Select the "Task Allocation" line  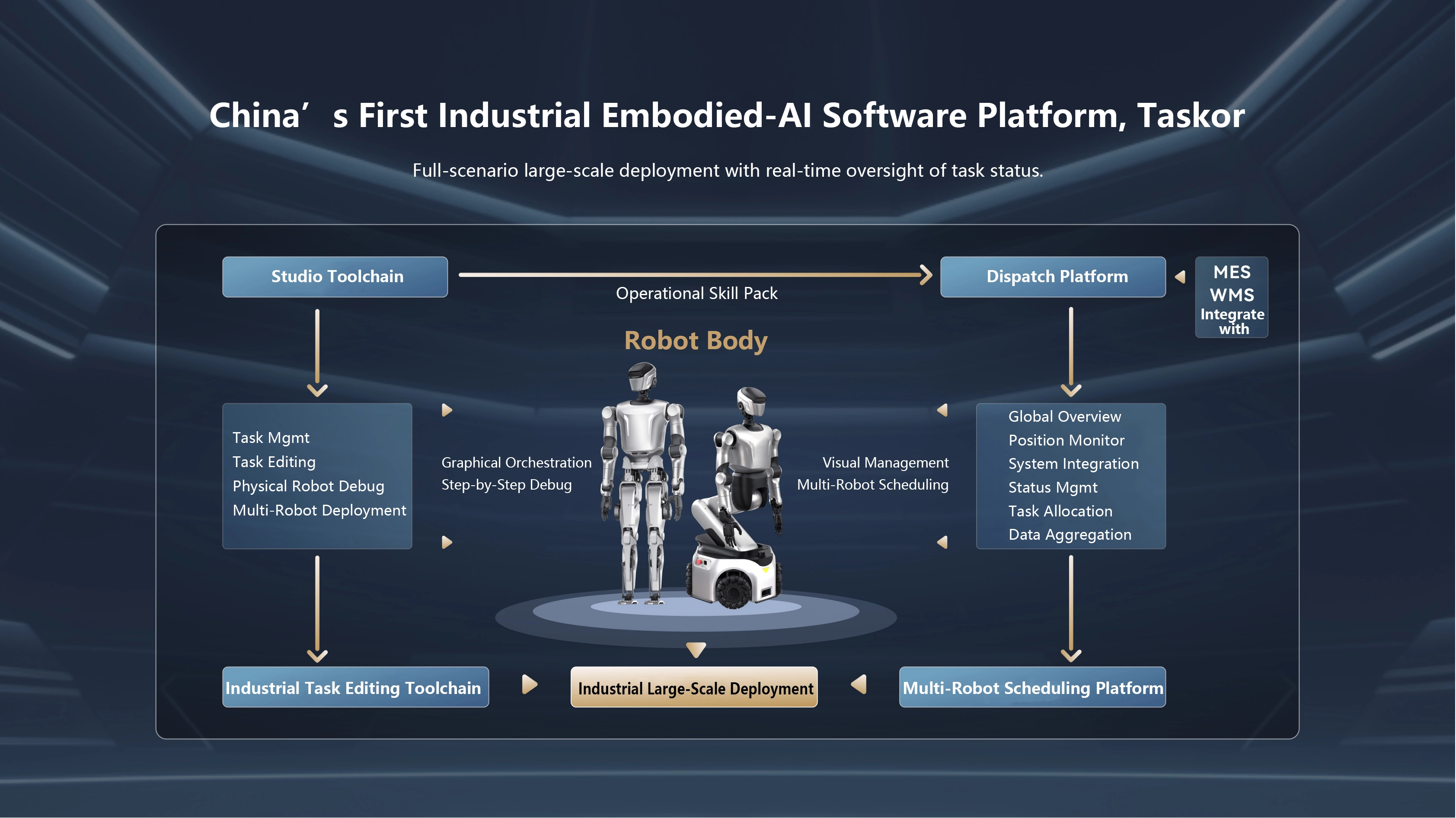click(1060, 511)
